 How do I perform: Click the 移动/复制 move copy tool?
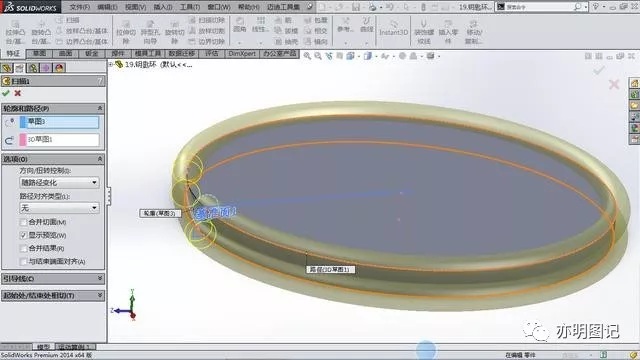[x=474, y=31]
